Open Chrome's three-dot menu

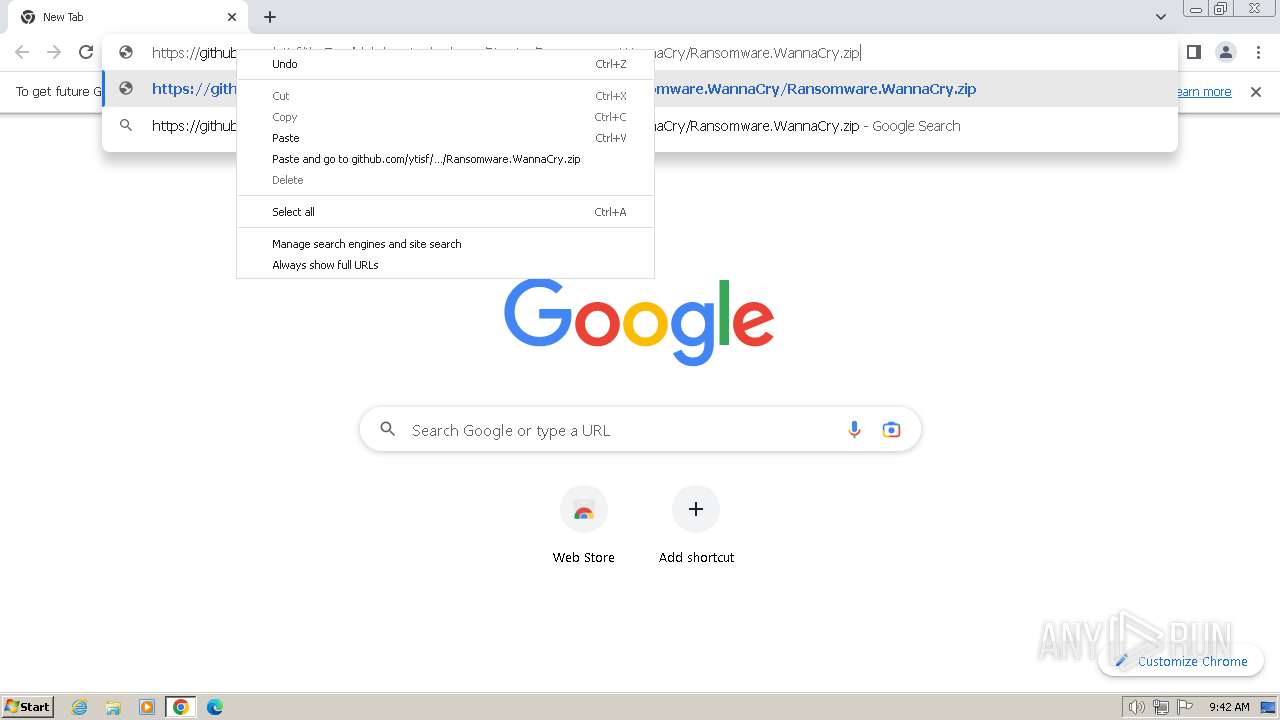point(1258,52)
